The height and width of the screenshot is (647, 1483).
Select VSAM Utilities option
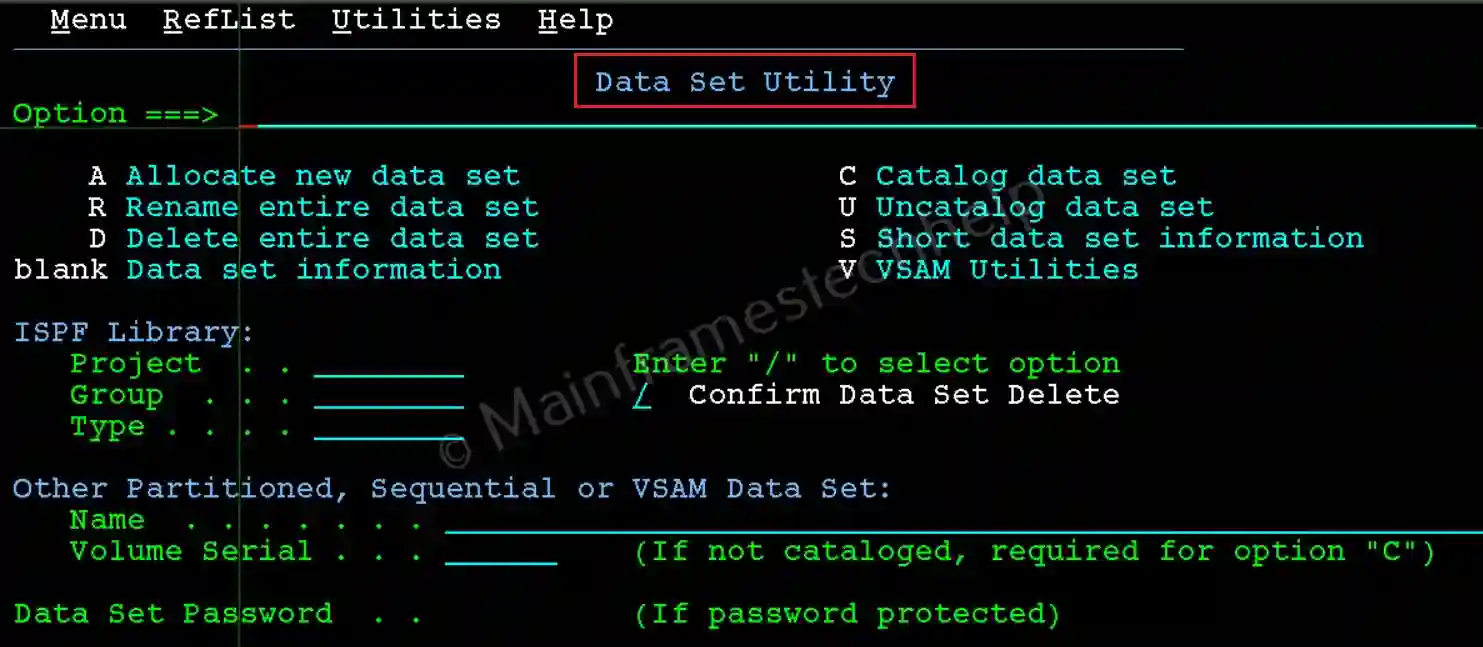click(x=1006, y=270)
